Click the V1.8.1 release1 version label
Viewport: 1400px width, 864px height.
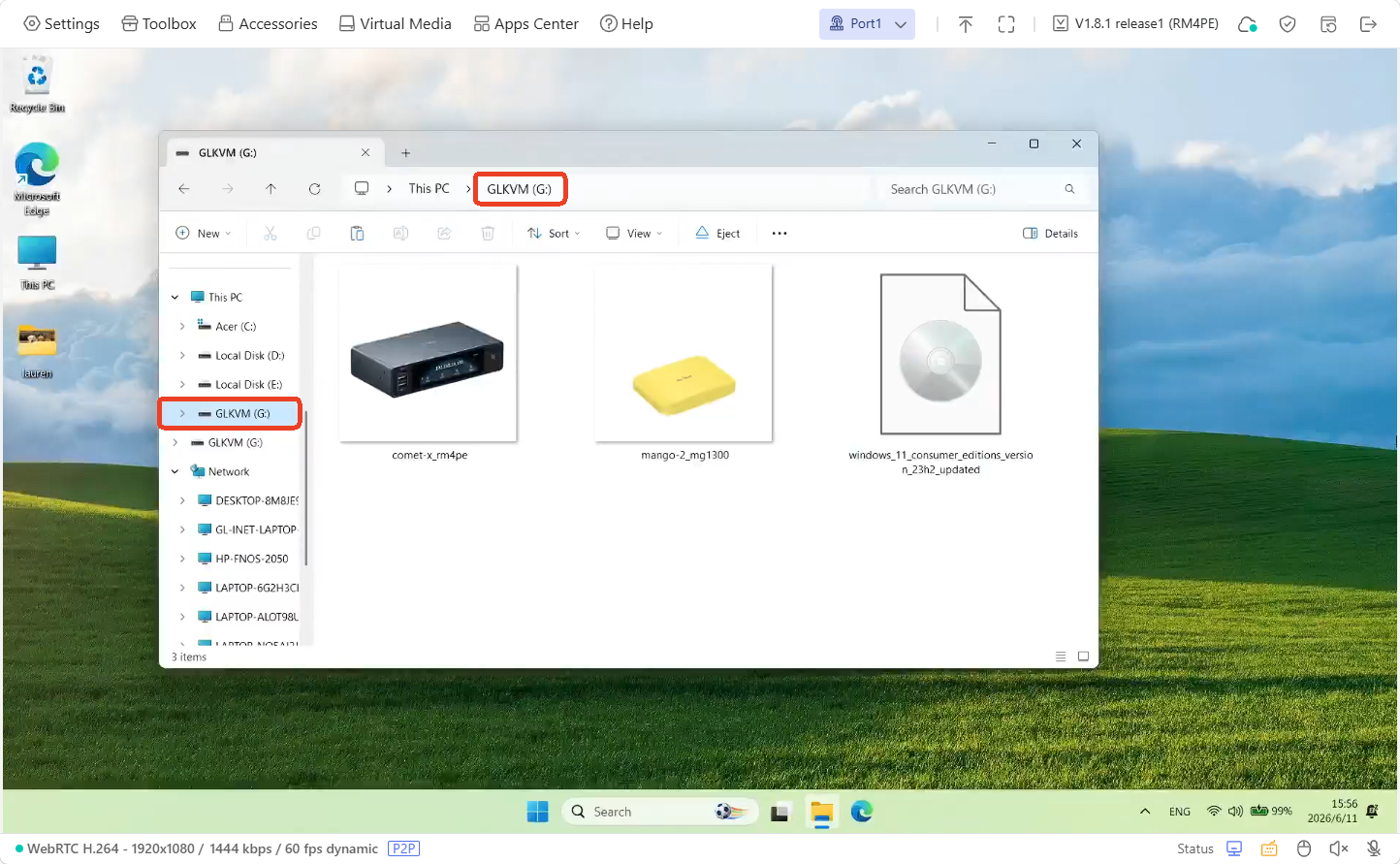(x=1135, y=23)
